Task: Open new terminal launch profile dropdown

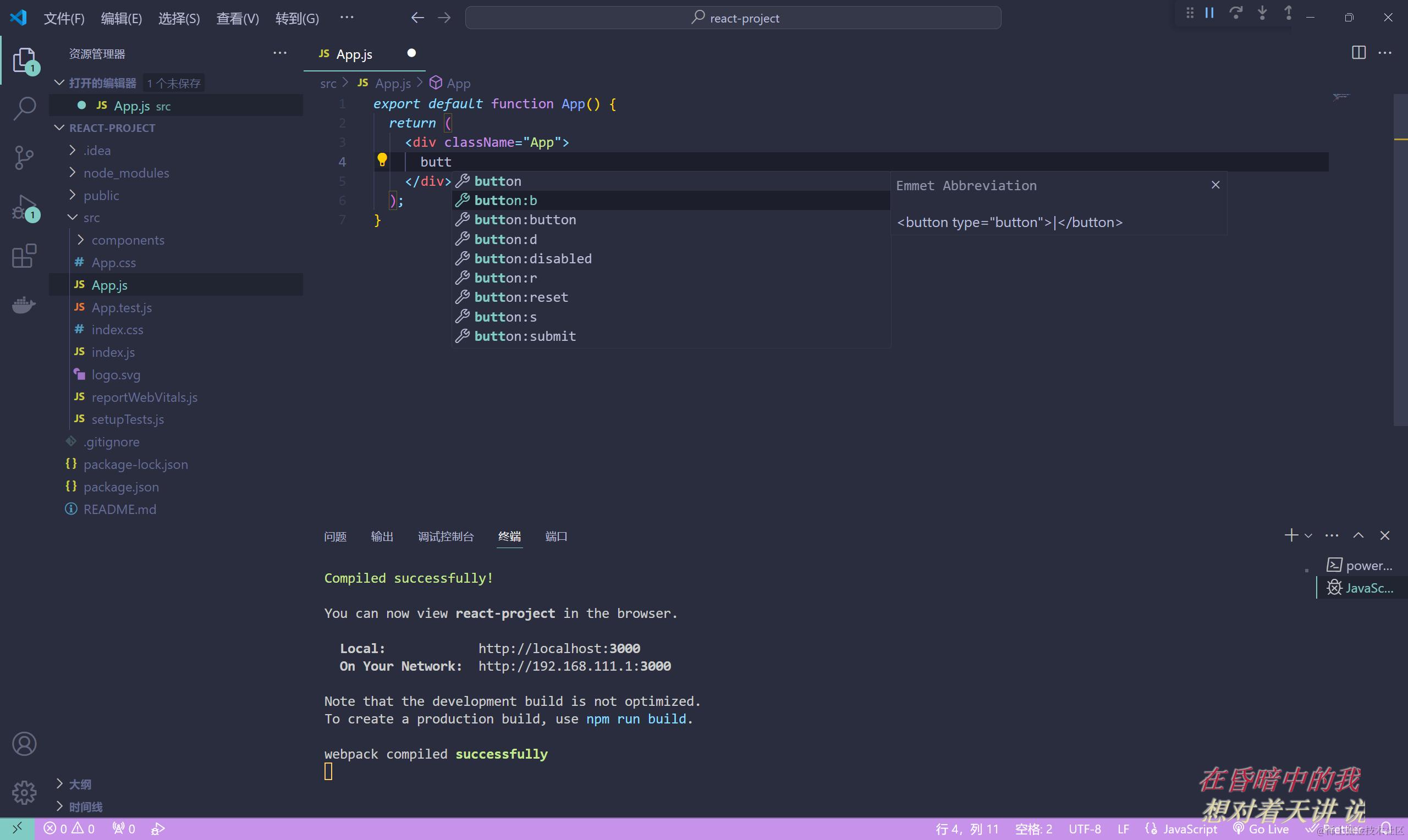Action: (1308, 535)
